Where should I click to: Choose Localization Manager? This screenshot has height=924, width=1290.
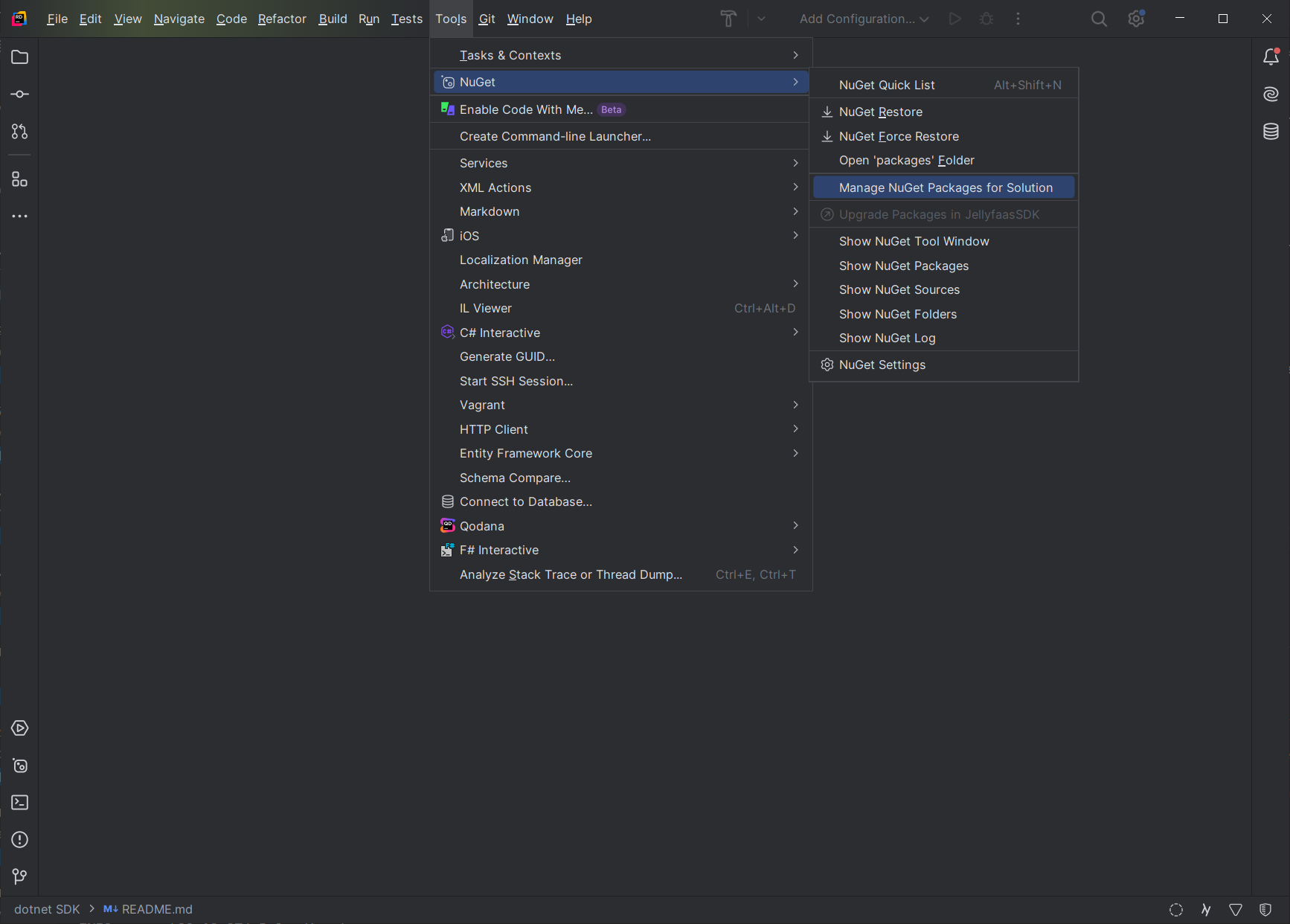click(621, 260)
